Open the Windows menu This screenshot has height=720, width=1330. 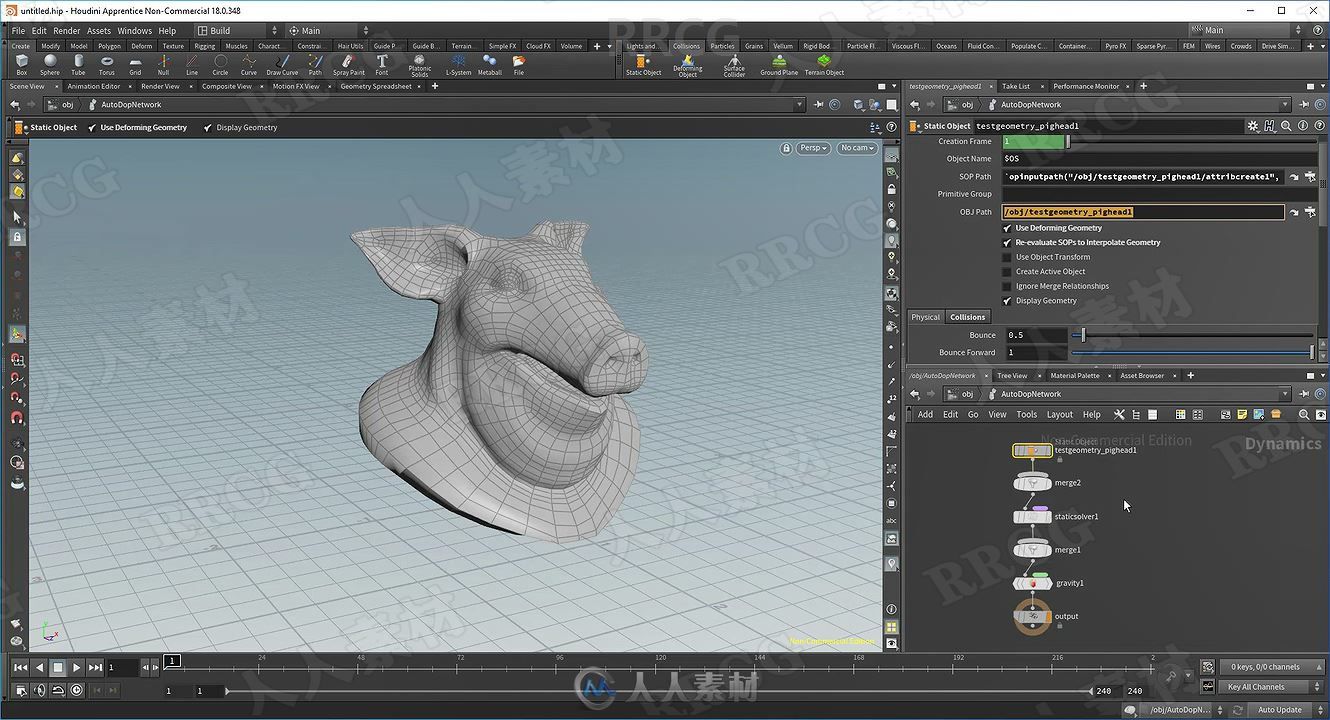coord(135,30)
